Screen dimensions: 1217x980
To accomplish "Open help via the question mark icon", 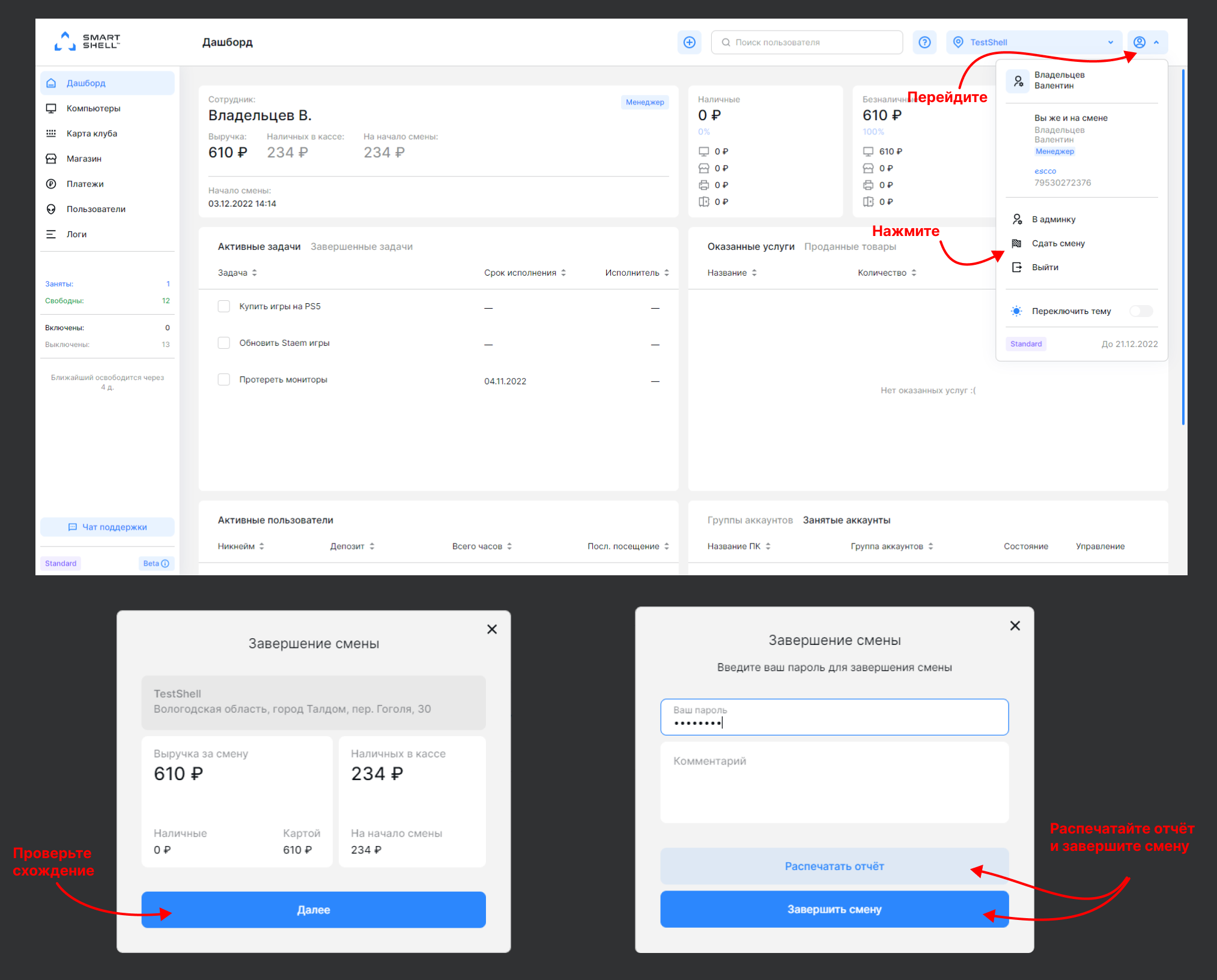I will [924, 42].
